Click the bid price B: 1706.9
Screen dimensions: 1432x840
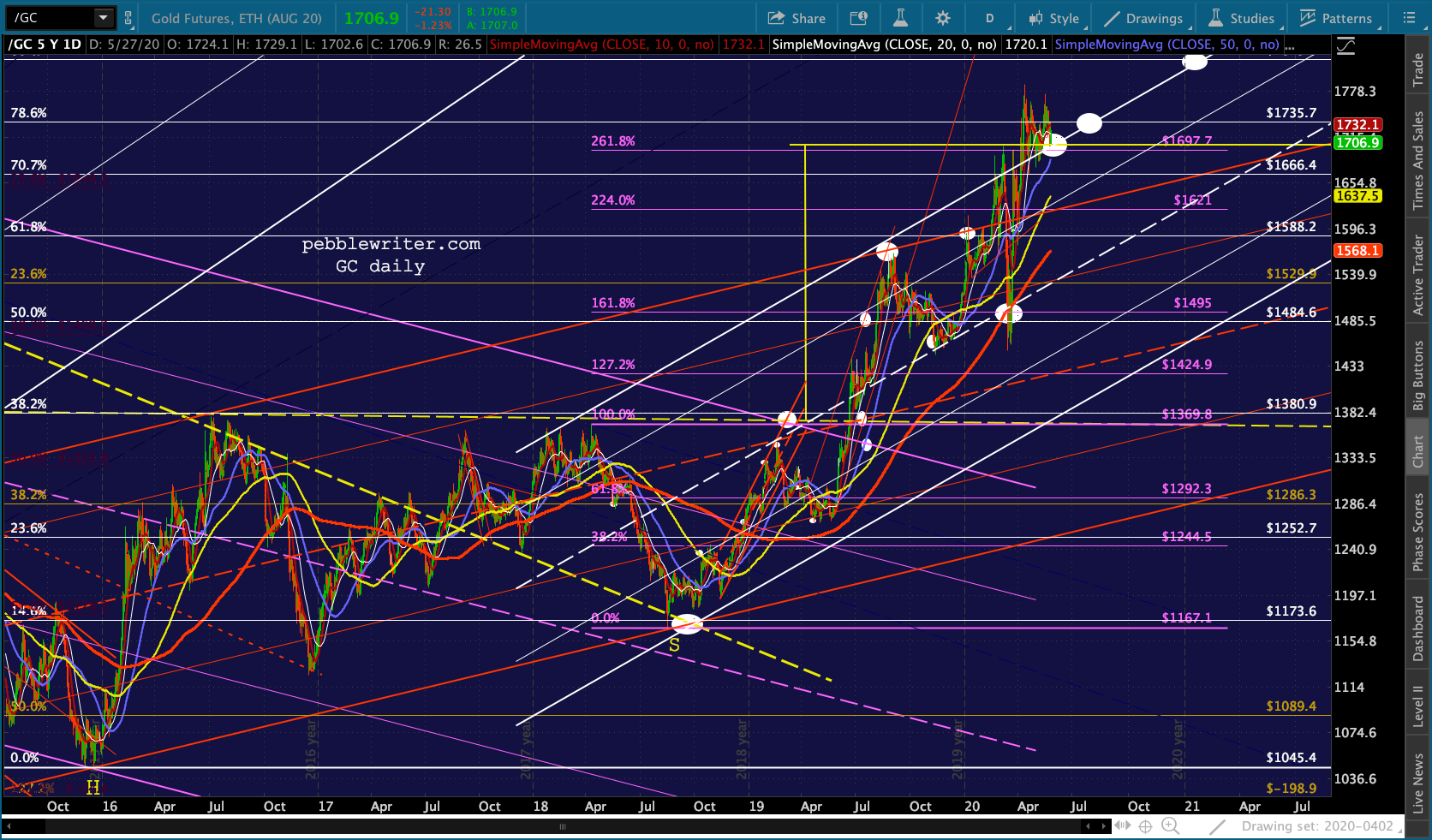pyautogui.click(x=492, y=12)
